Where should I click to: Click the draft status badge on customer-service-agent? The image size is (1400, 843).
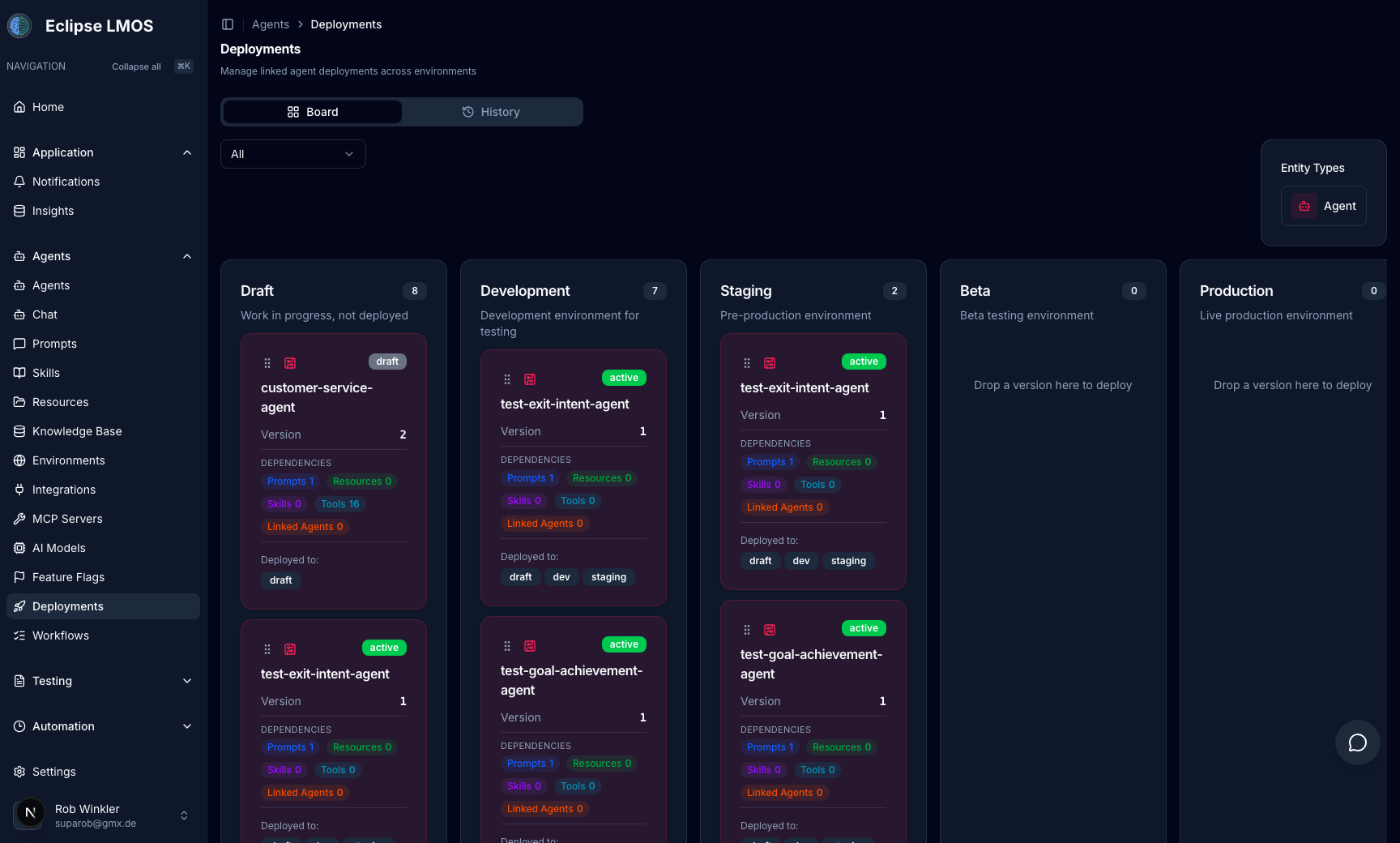[x=387, y=362]
